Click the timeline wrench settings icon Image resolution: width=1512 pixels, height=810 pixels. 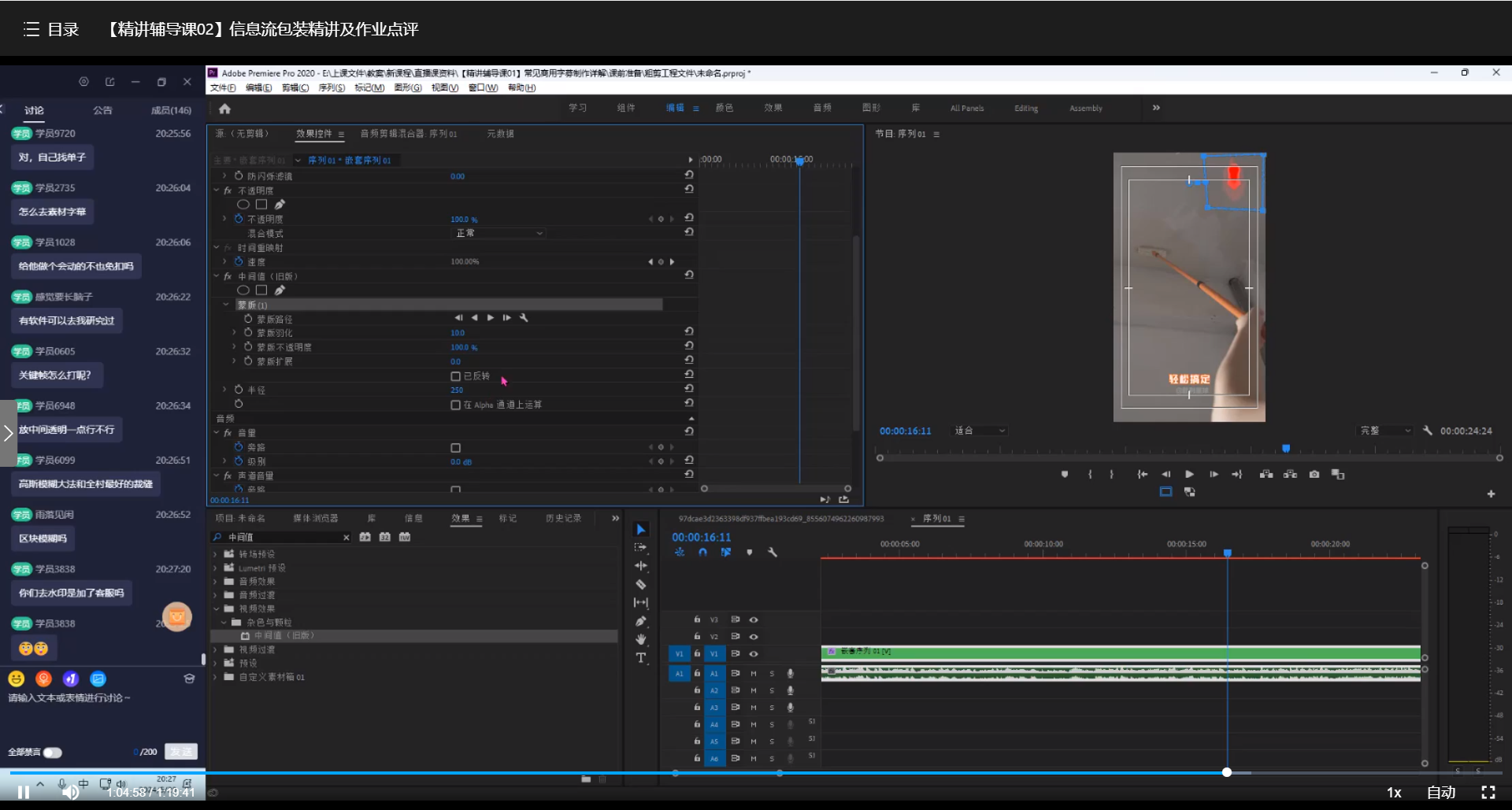773,553
